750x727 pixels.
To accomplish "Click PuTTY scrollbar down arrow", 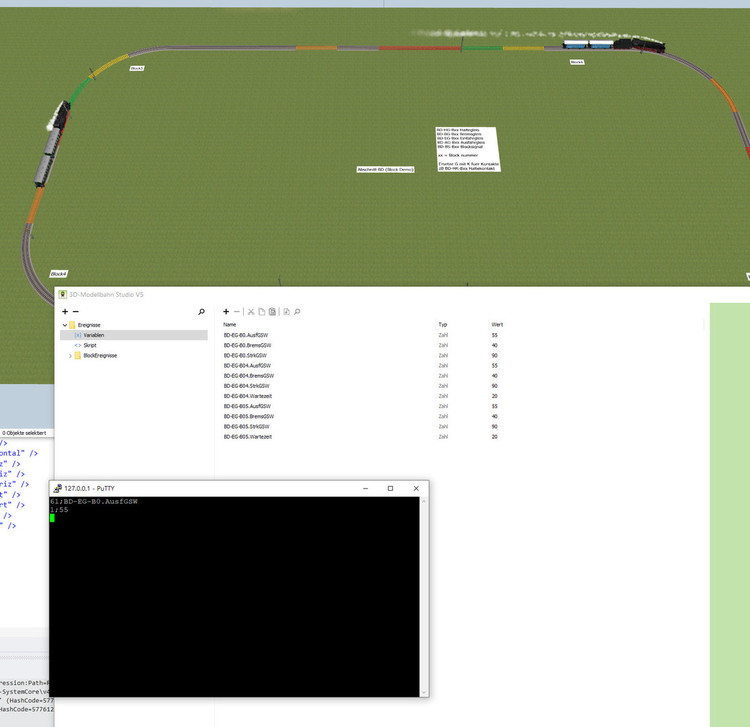I will (x=423, y=693).
